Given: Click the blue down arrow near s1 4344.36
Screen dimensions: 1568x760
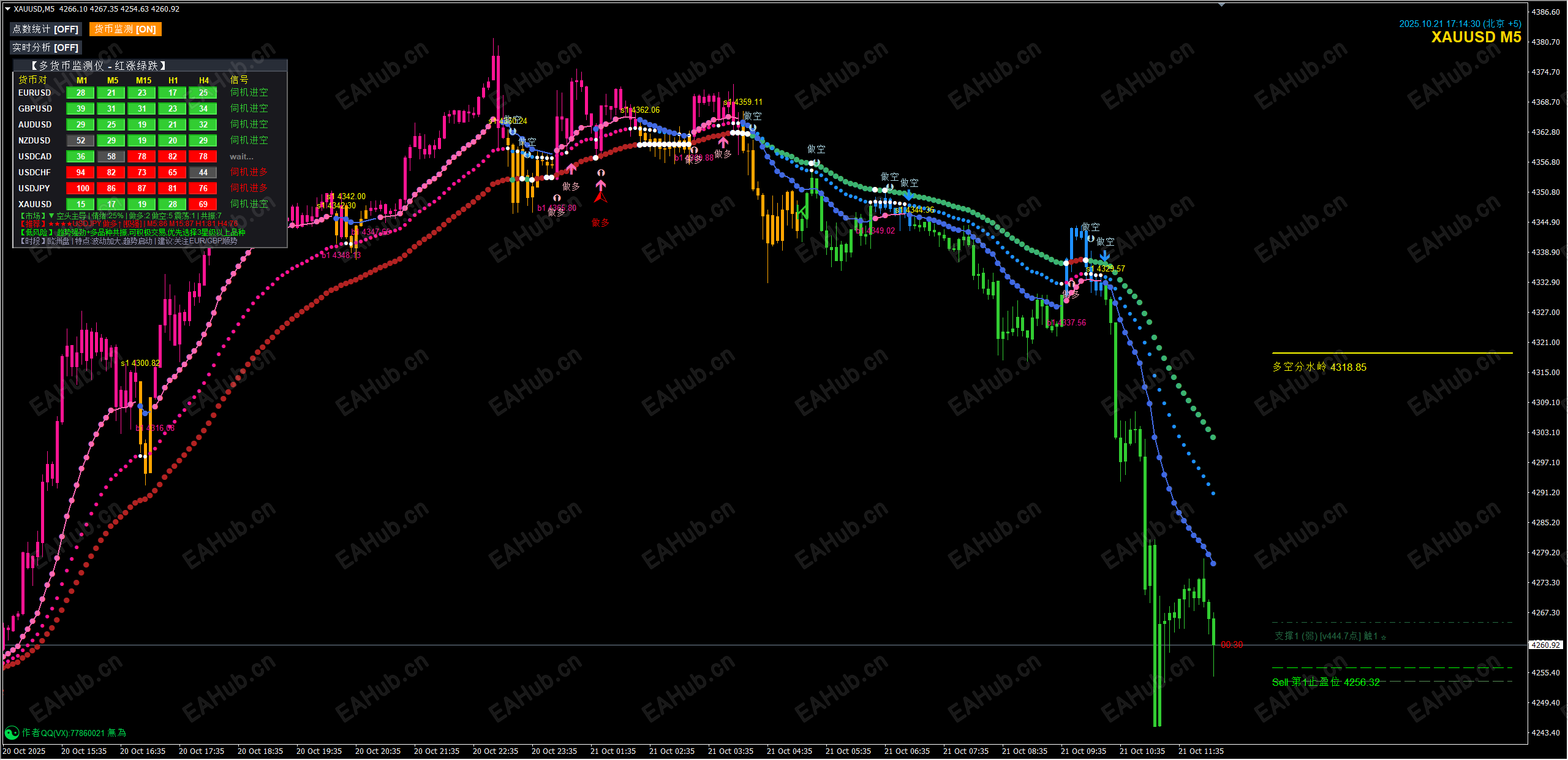Looking at the screenshot, I should coord(908,196).
